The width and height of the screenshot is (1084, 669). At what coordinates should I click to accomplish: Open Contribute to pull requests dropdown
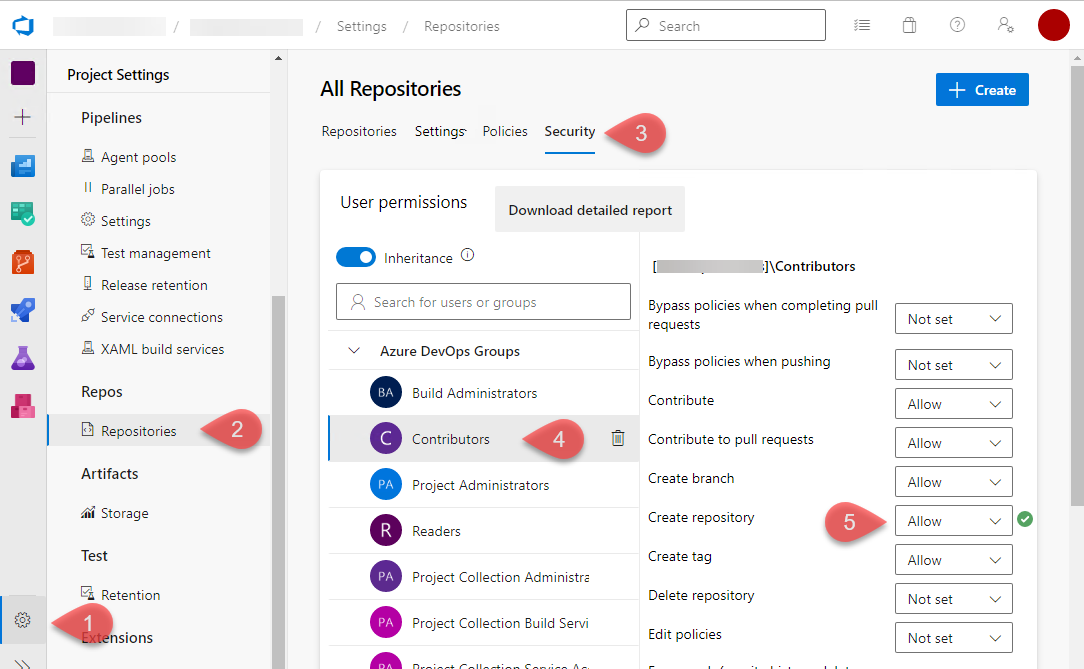953,443
